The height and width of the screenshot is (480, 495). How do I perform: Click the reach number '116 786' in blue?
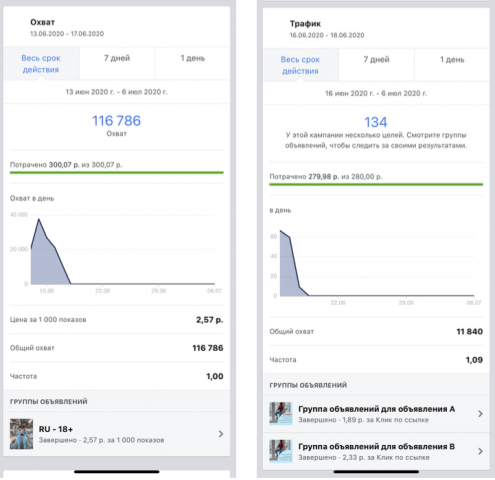tap(116, 121)
